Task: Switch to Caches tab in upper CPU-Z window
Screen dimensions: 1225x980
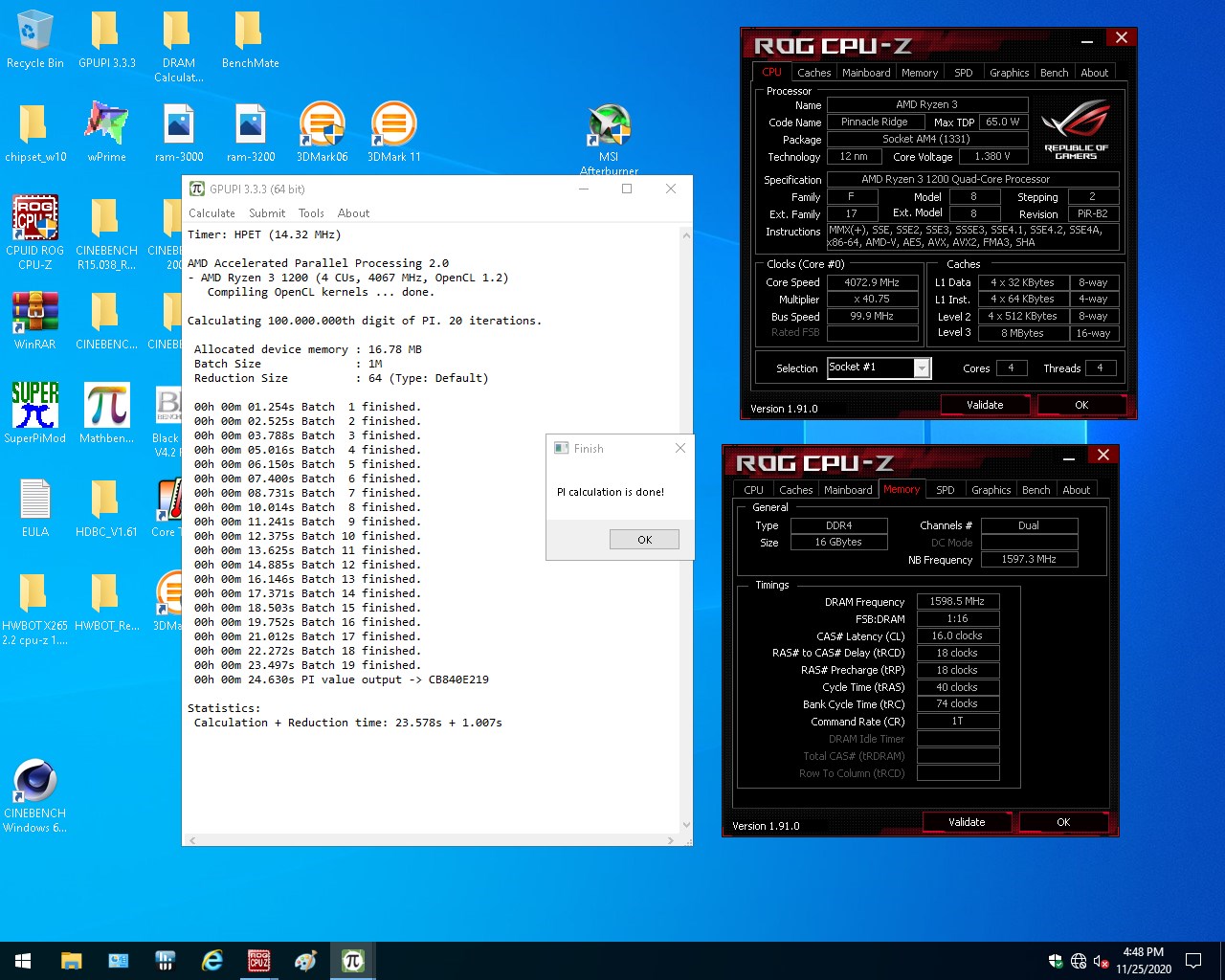Action: 813,73
